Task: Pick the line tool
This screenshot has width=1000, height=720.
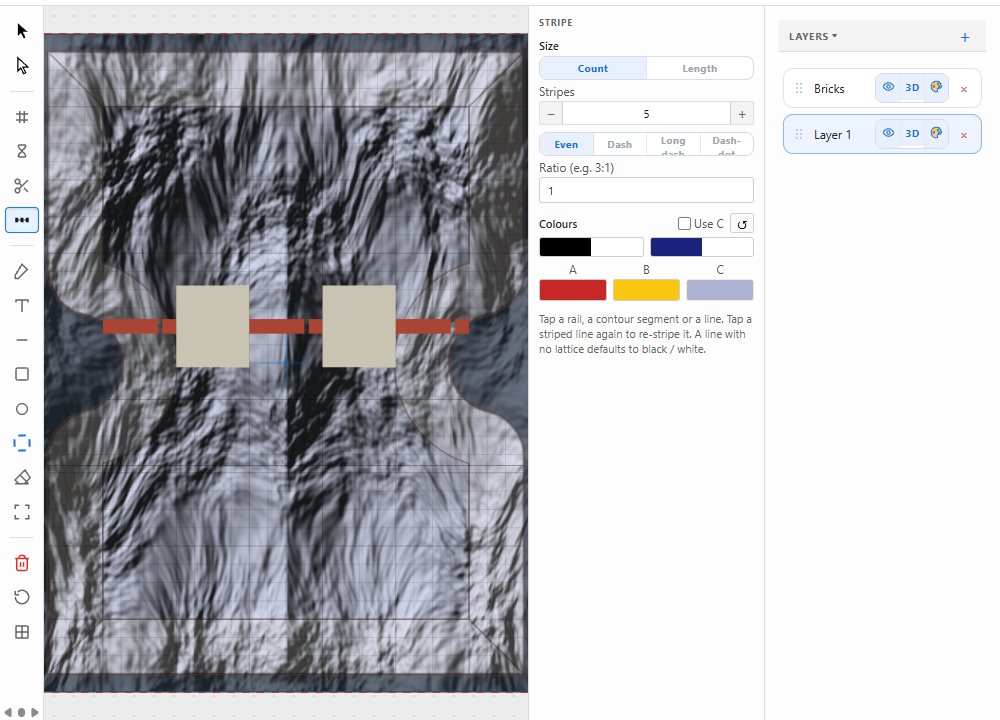Action: (22, 340)
